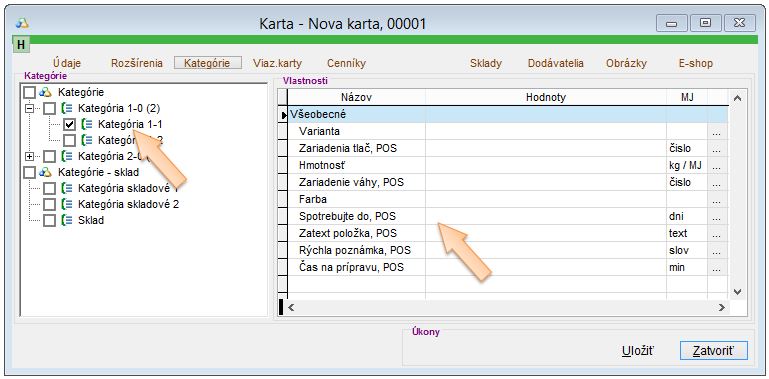The height and width of the screenshot is (379, 769).
Task: Open the Sklady tab
Action: (486, 63)
